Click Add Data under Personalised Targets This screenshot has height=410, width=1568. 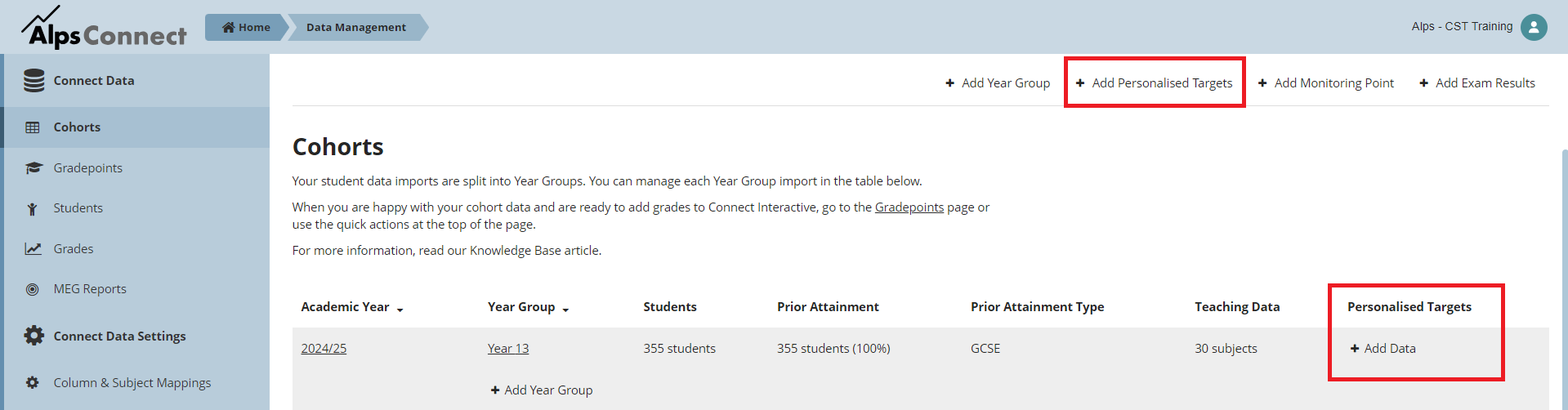pyautogui.click(x=1383, y=348)
